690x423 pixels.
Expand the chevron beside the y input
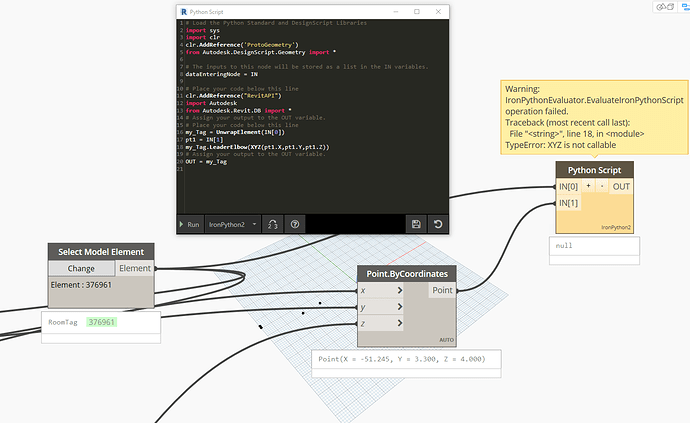click(x=400, y=307)
